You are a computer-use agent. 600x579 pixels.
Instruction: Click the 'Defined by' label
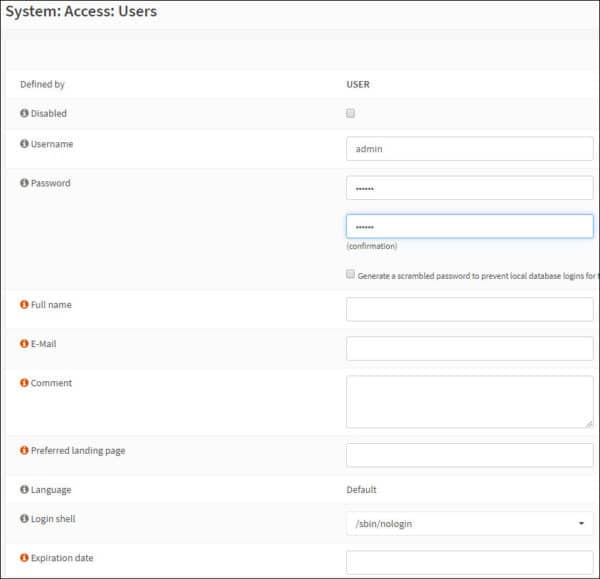point(42,84)
